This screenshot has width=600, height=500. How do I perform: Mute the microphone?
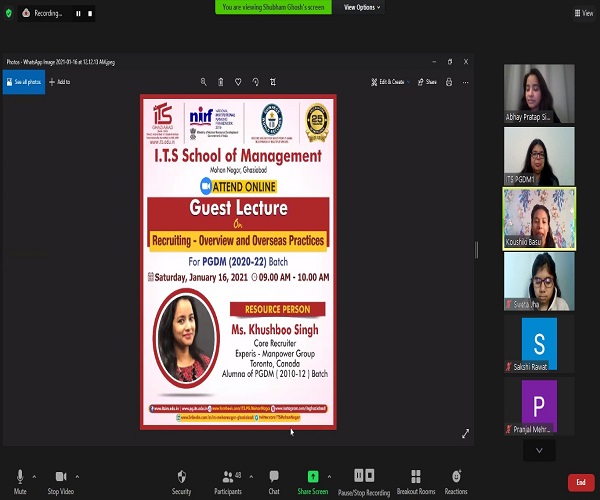(x=20, y=481)
